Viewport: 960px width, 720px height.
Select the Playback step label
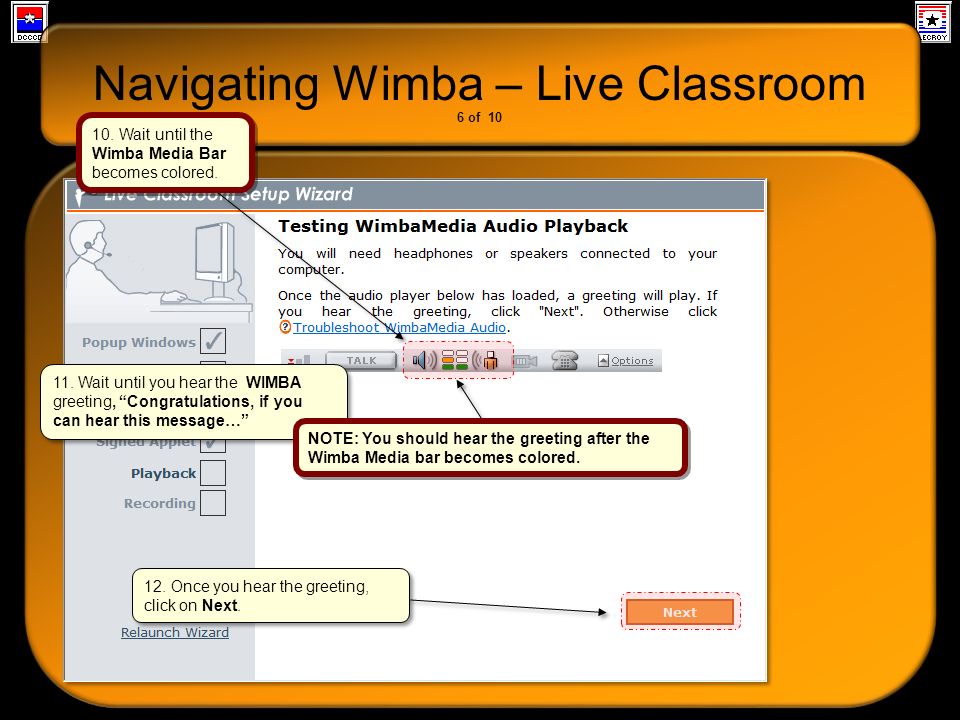click(163, 473)
